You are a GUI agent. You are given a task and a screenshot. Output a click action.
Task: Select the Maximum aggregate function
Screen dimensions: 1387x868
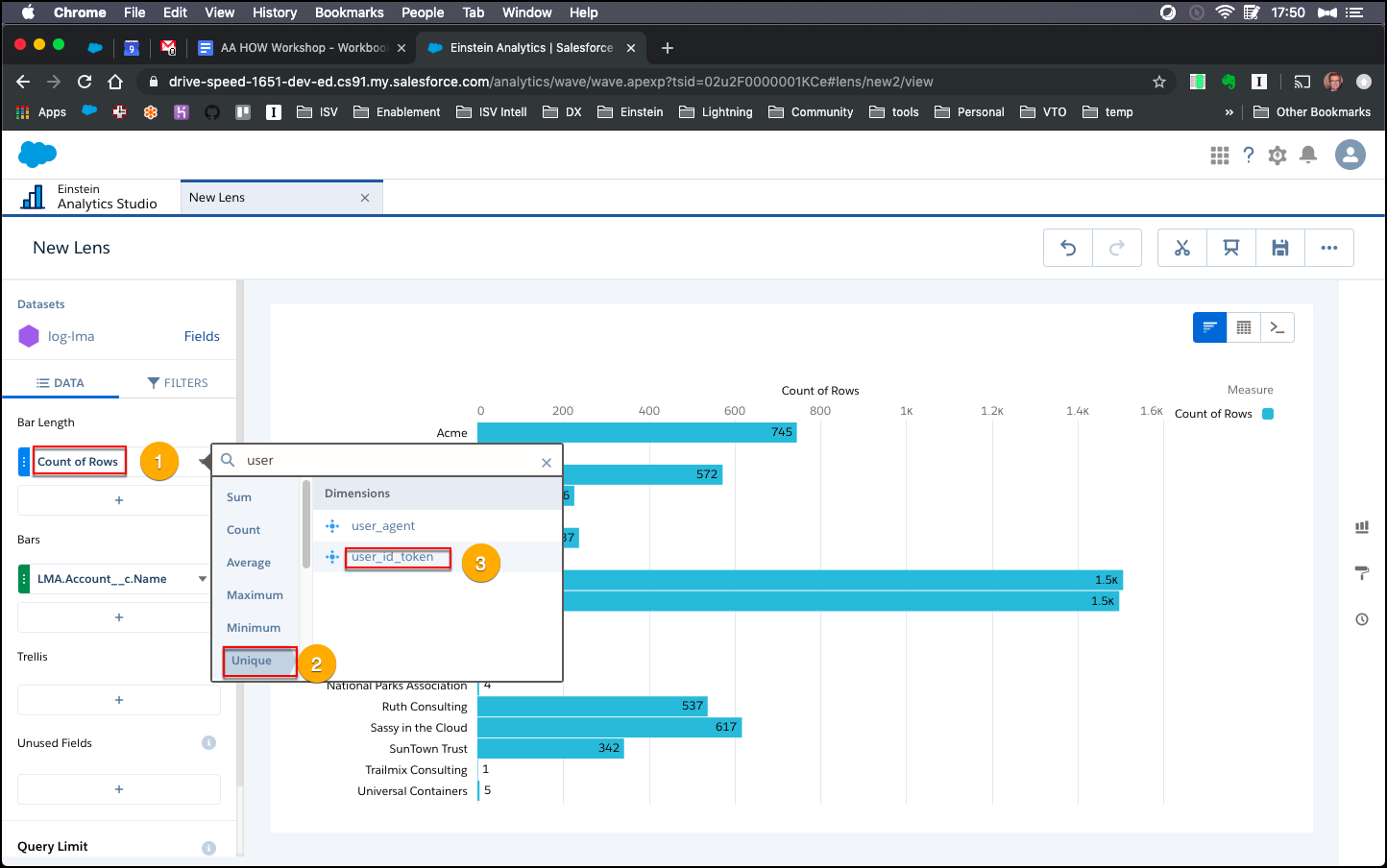coord(255,595)
